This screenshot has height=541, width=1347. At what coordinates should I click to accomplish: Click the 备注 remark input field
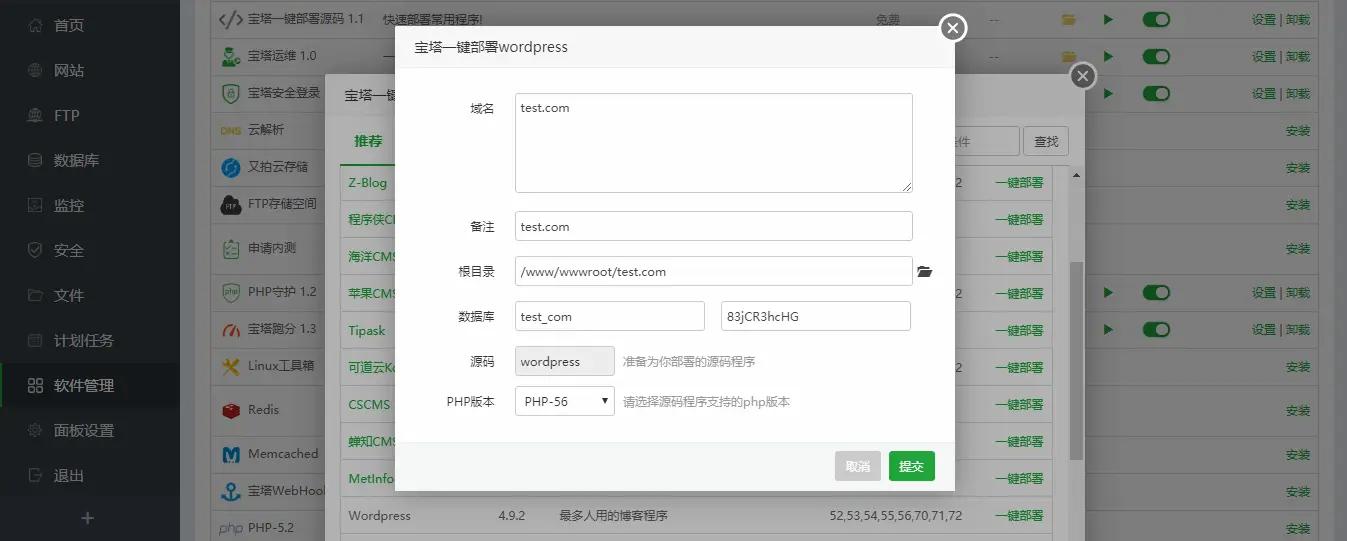tap(713, 226)
